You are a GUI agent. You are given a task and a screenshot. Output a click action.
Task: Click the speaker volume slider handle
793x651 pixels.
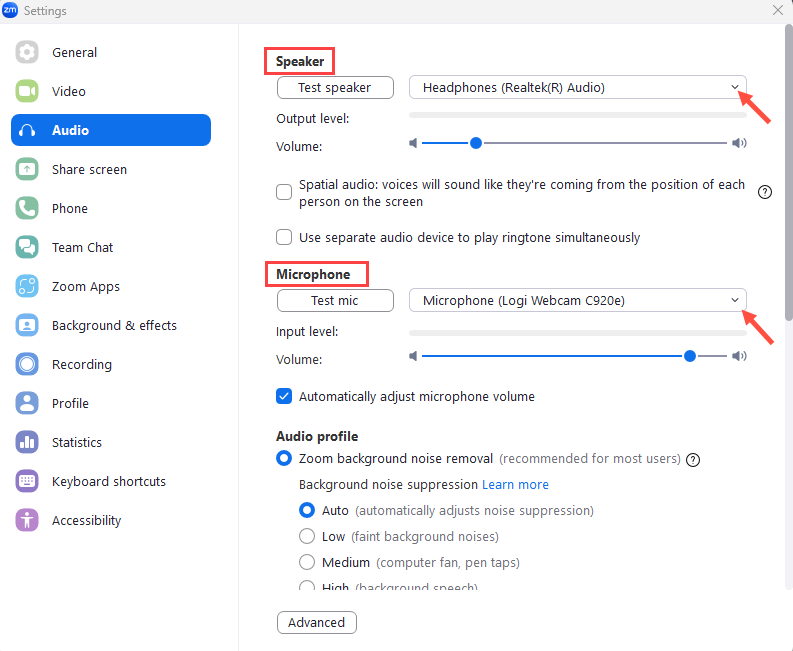[x=475, y=143]
